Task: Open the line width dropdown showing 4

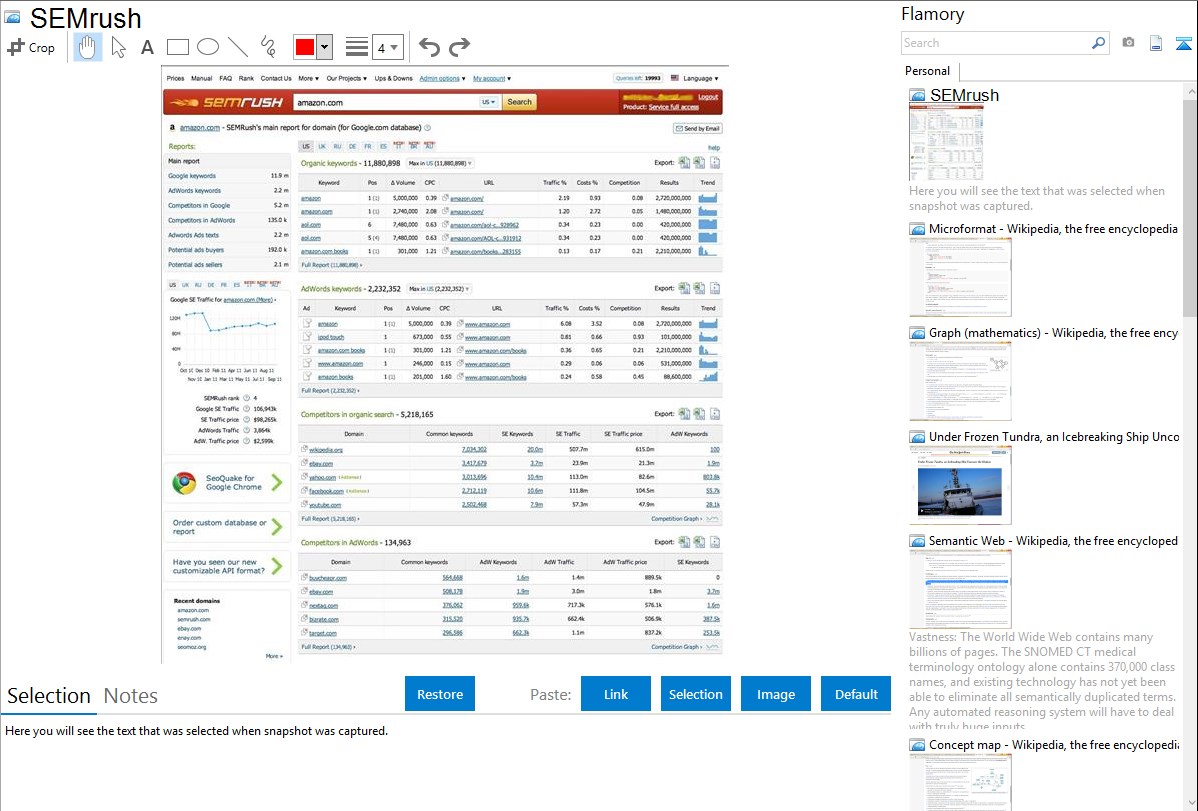Action: 387,47
